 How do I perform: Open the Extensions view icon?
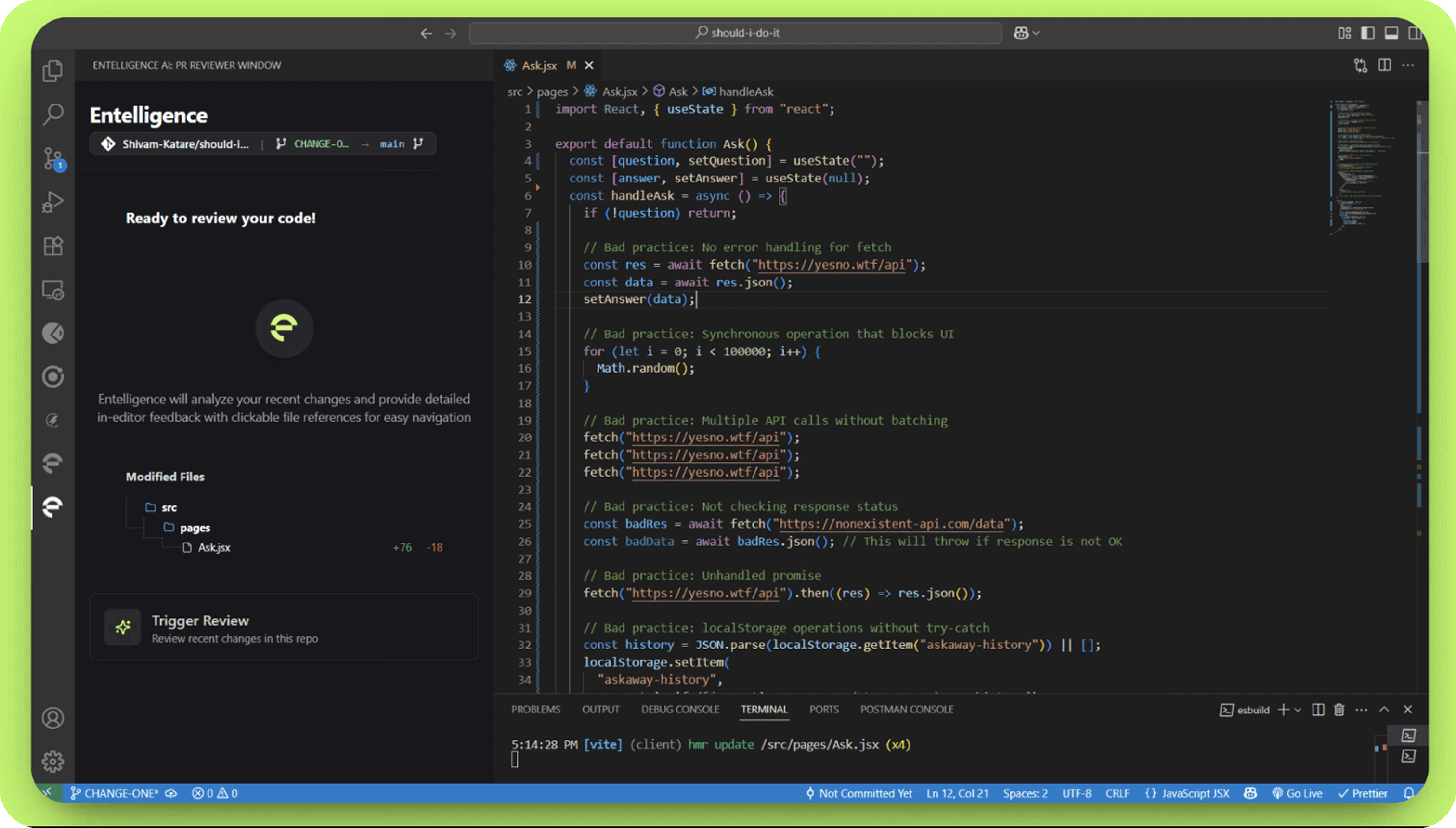coord(53,246)
